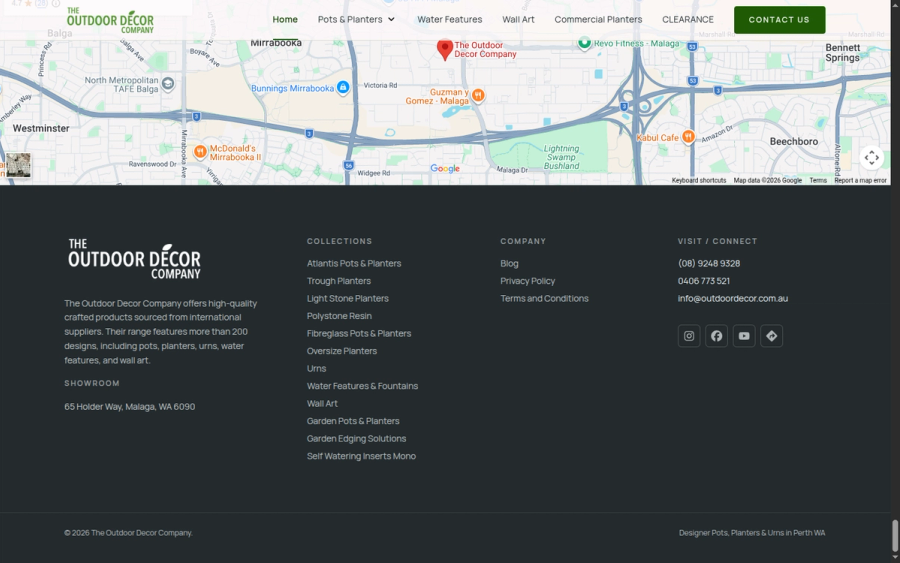The height and width of the screenshot is (563, 900).
Task: Click the Revo Fitness Malaga marker
Action: click(x=584, y=43)
